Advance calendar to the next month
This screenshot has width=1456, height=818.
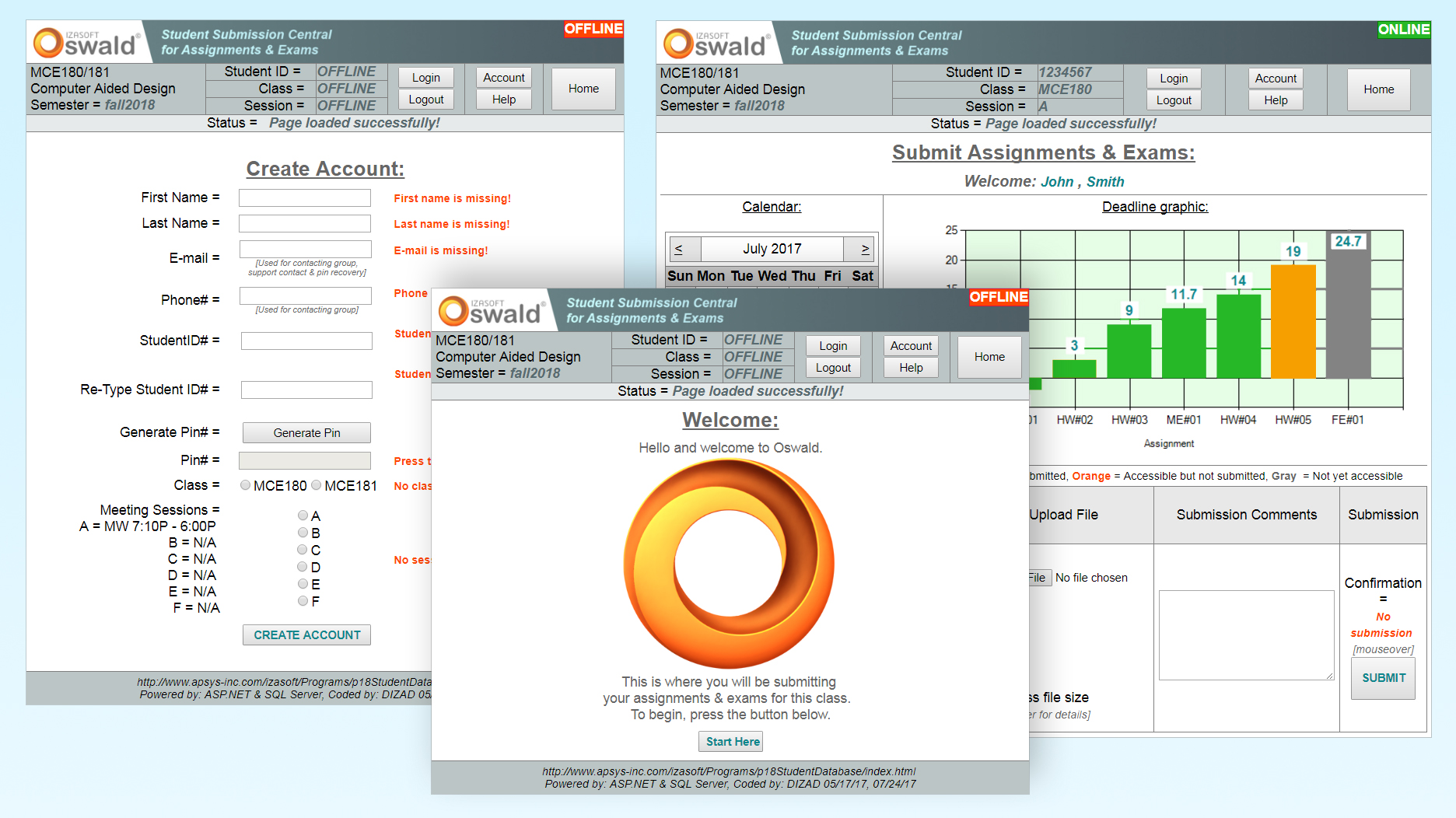tap(865, 249)
